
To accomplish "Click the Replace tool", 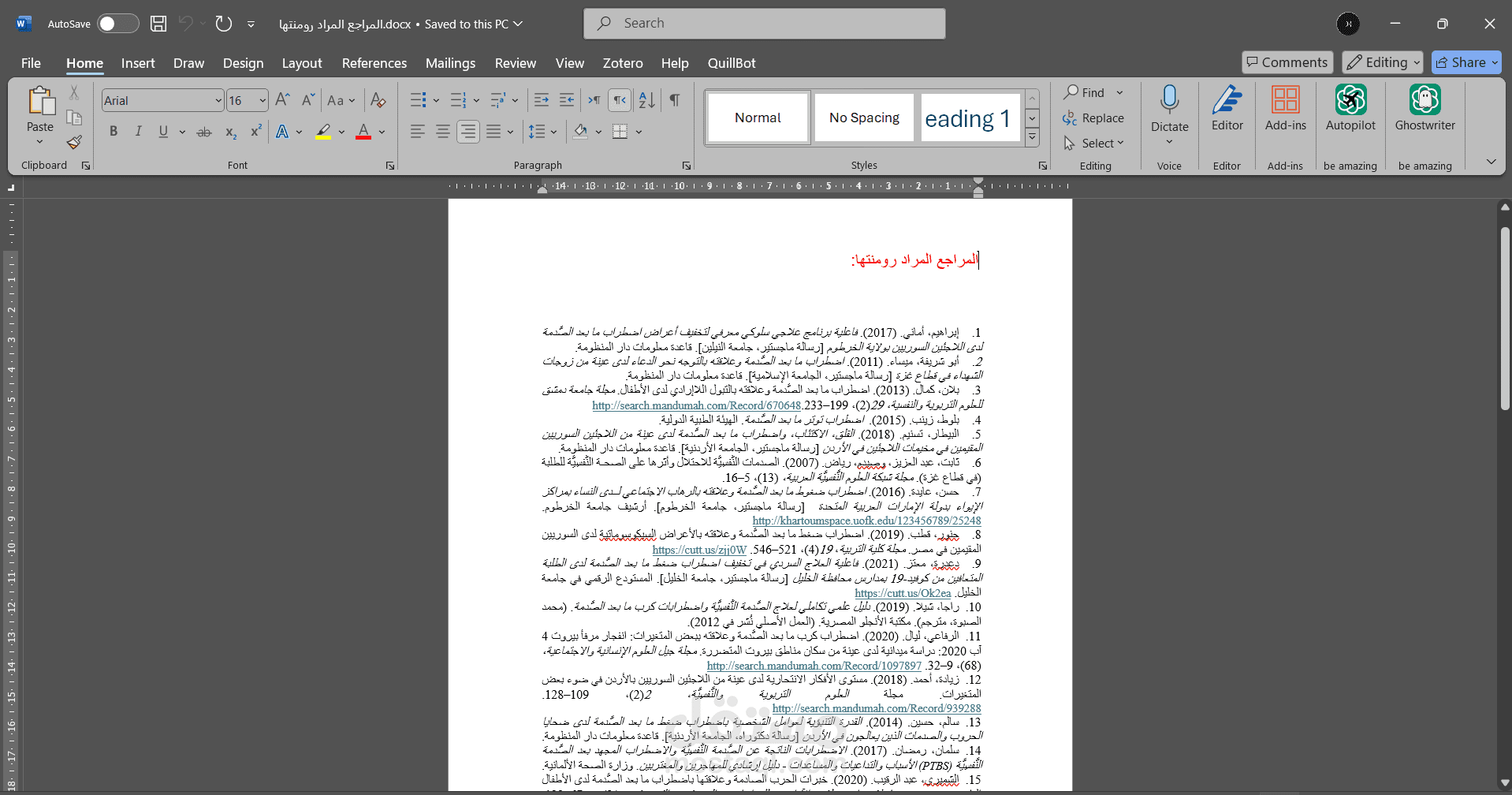I will click(x=1093, y=118).
